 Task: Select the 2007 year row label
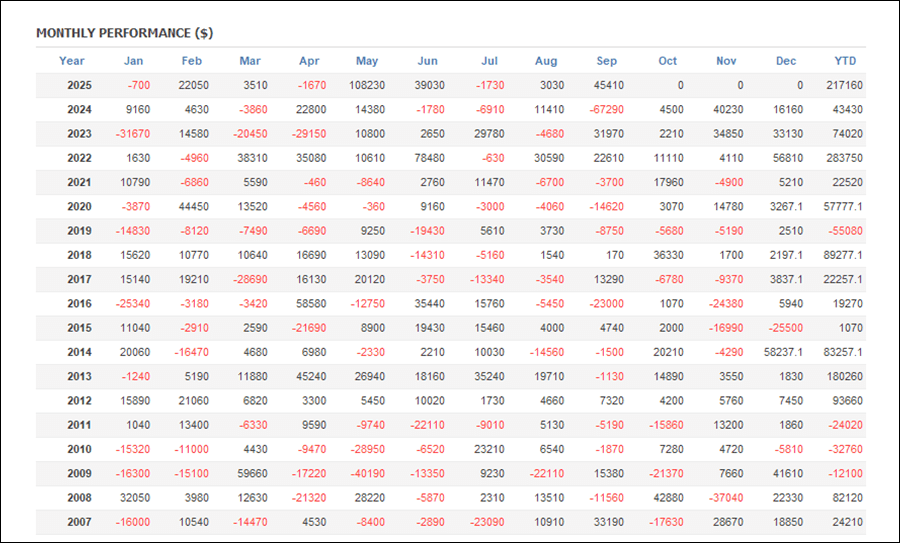click(79, 522)
